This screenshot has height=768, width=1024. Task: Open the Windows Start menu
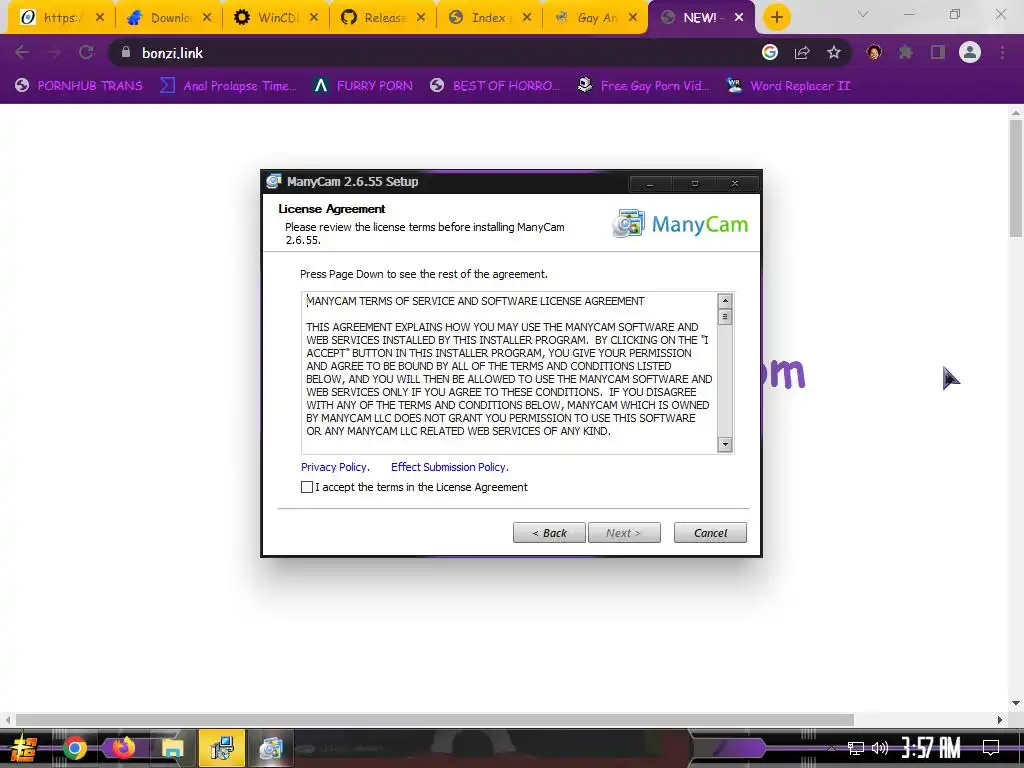[23, 748]
